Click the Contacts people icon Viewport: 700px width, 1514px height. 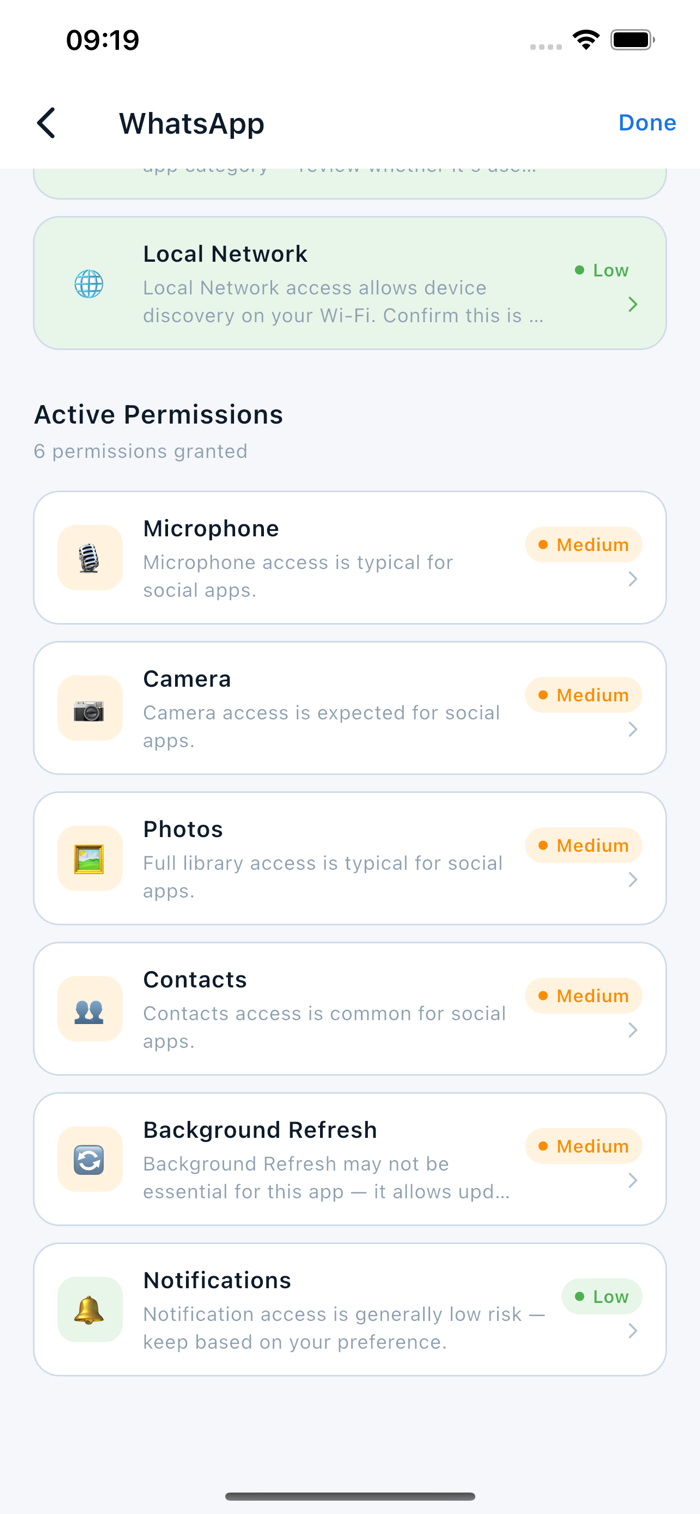coord(90,1009)
